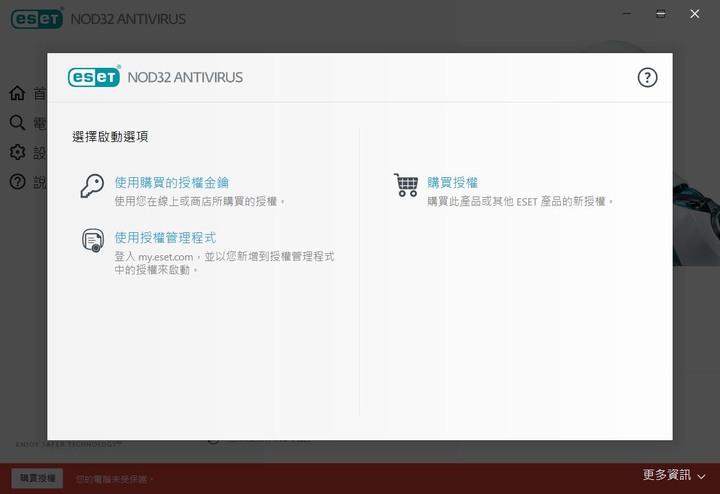Maximize the ESET main window
The width and height of the screenshot is (720, 494).
(x=661, y=14)
